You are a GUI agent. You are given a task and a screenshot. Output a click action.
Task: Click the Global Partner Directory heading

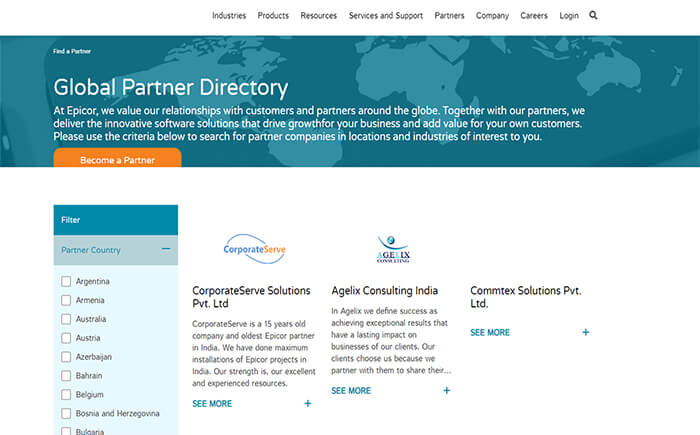pyautogui.click(x=171, y=88)
